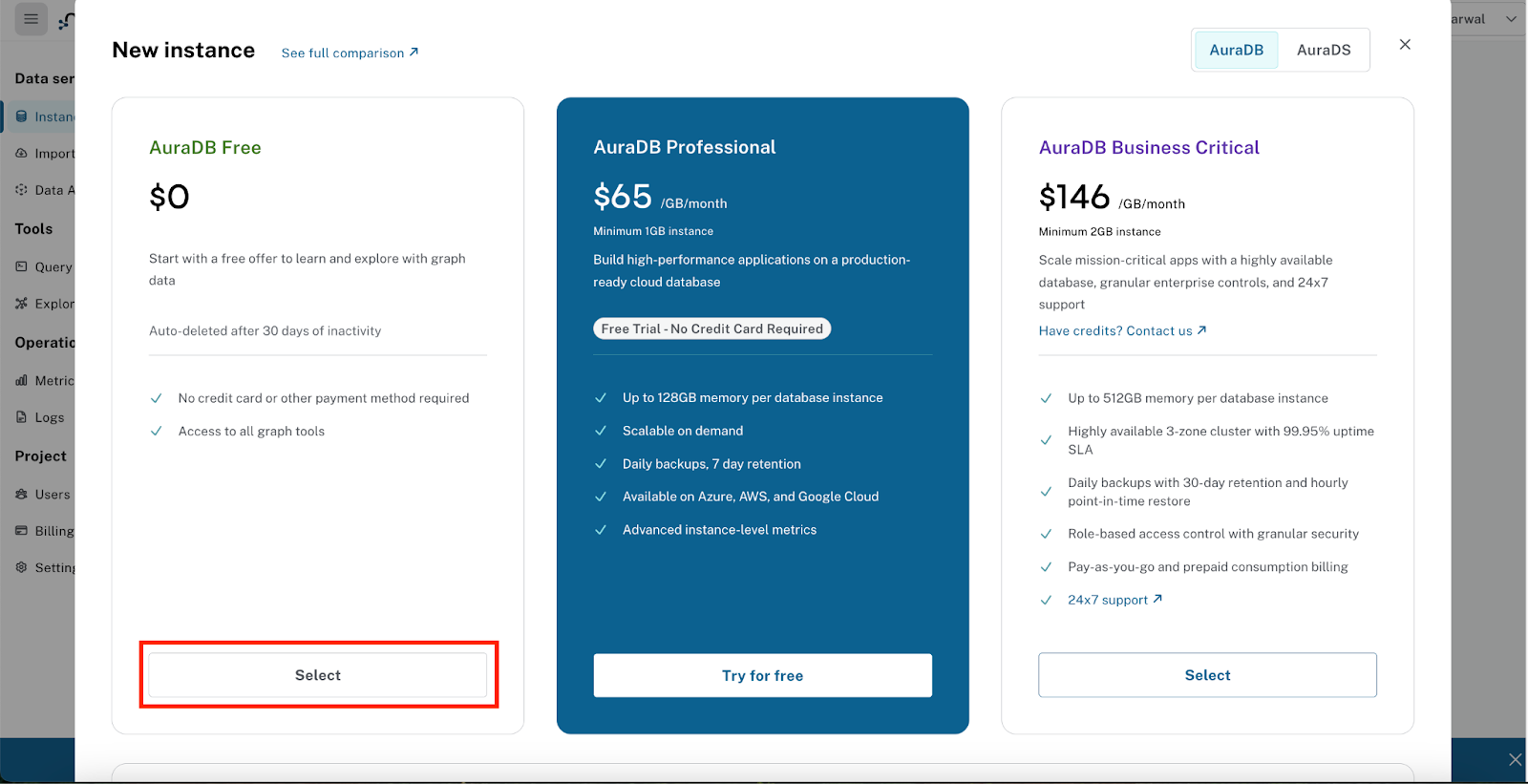Click the Import icon in sidebar
Screen dimensions: 1528x784
tap(22, 153)
